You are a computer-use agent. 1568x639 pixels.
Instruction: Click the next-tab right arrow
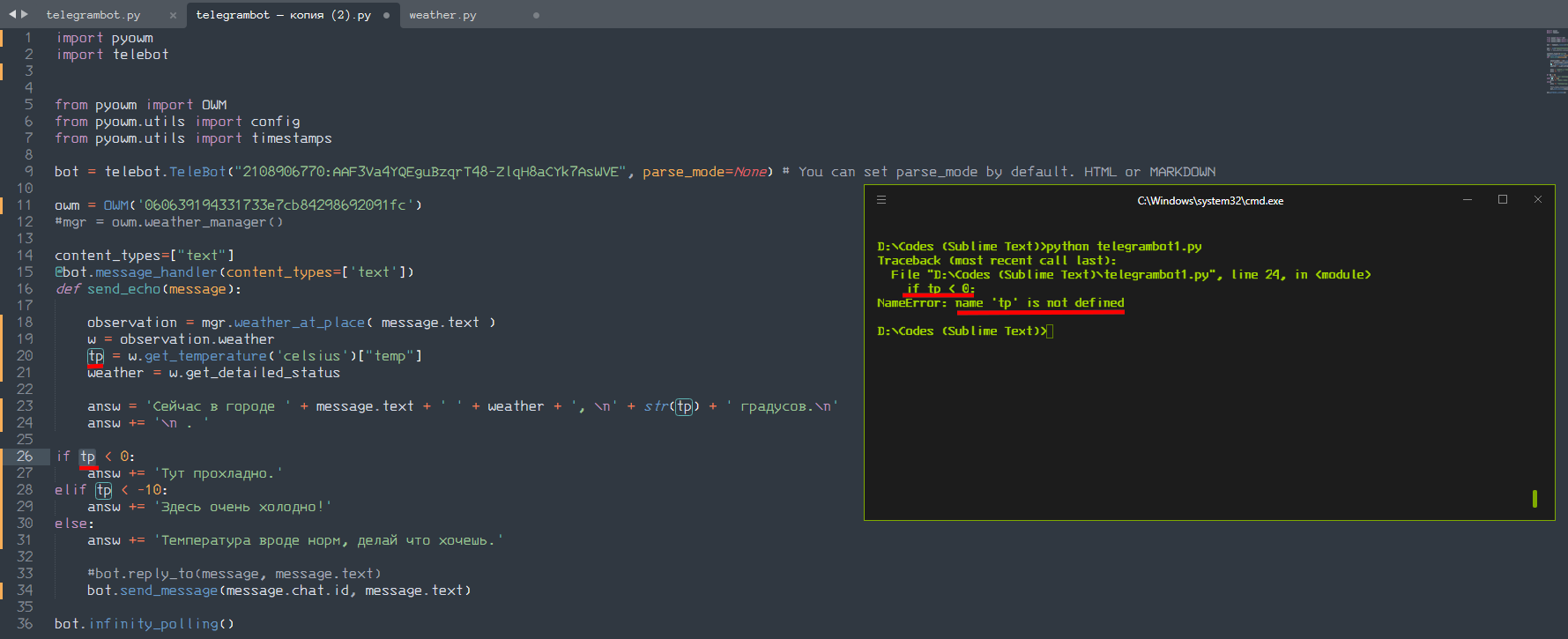pos(25,14)
